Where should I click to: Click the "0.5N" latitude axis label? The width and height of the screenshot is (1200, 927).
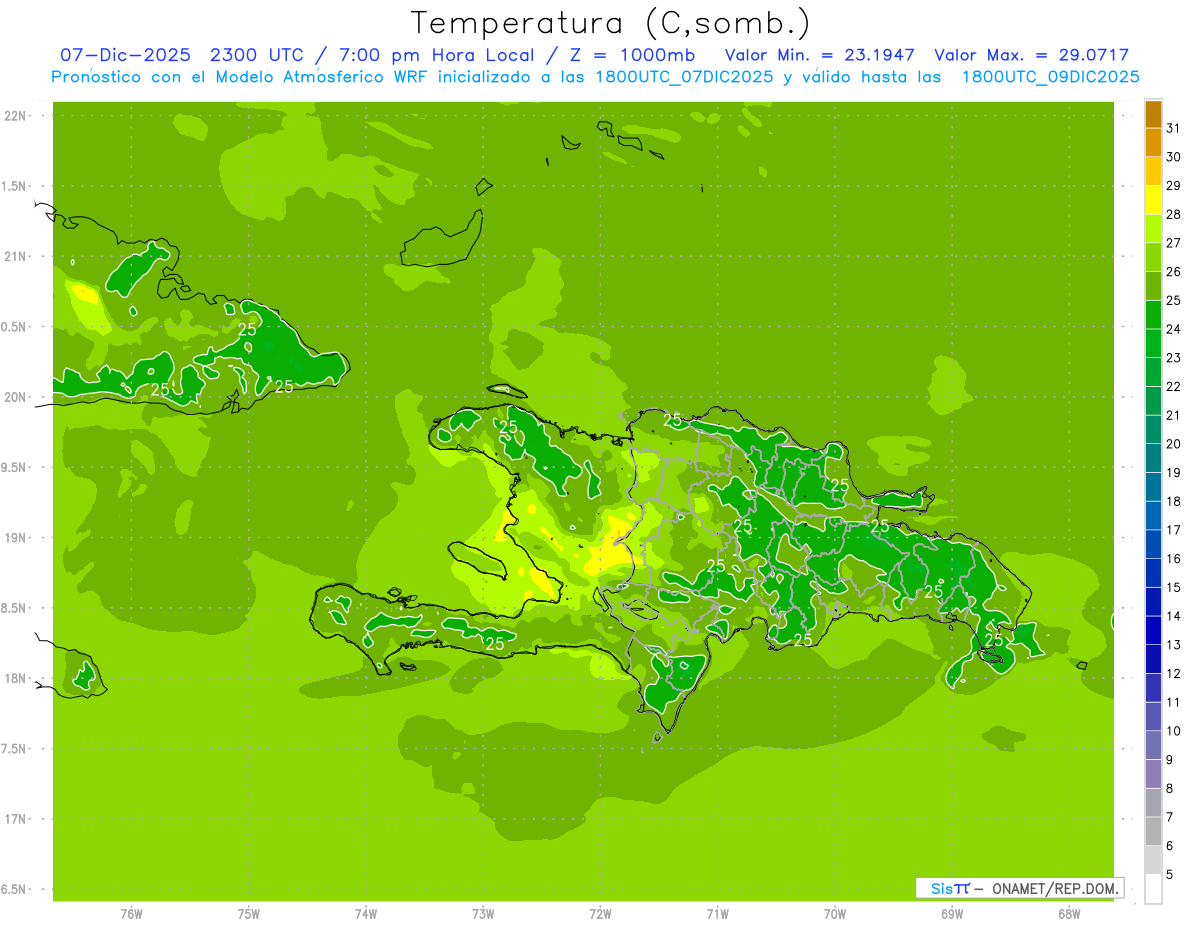[15, 327]
